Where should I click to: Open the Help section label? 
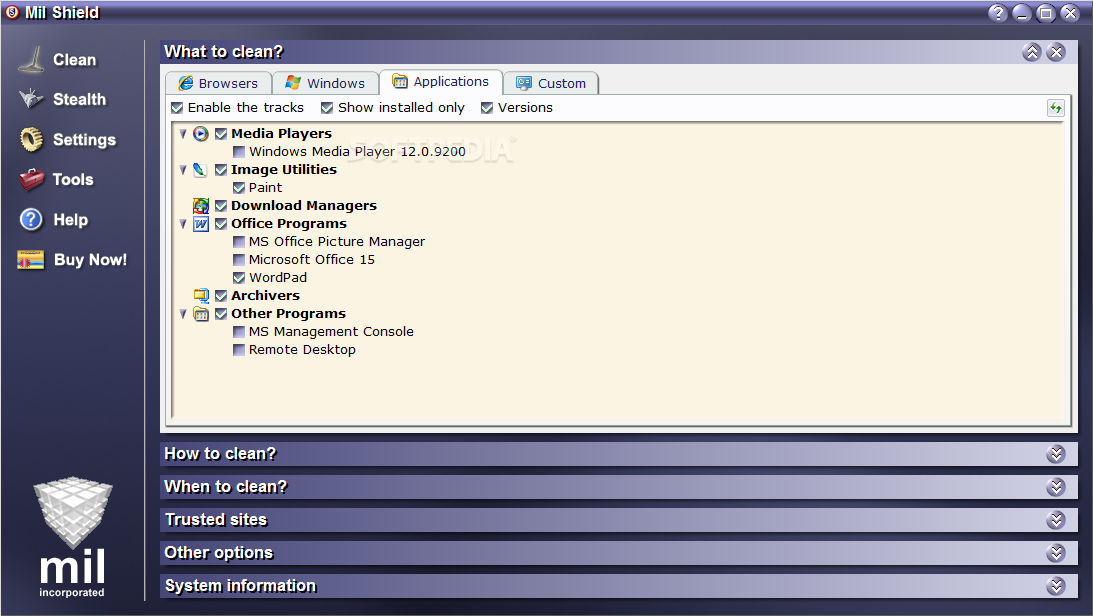point(71,220)
